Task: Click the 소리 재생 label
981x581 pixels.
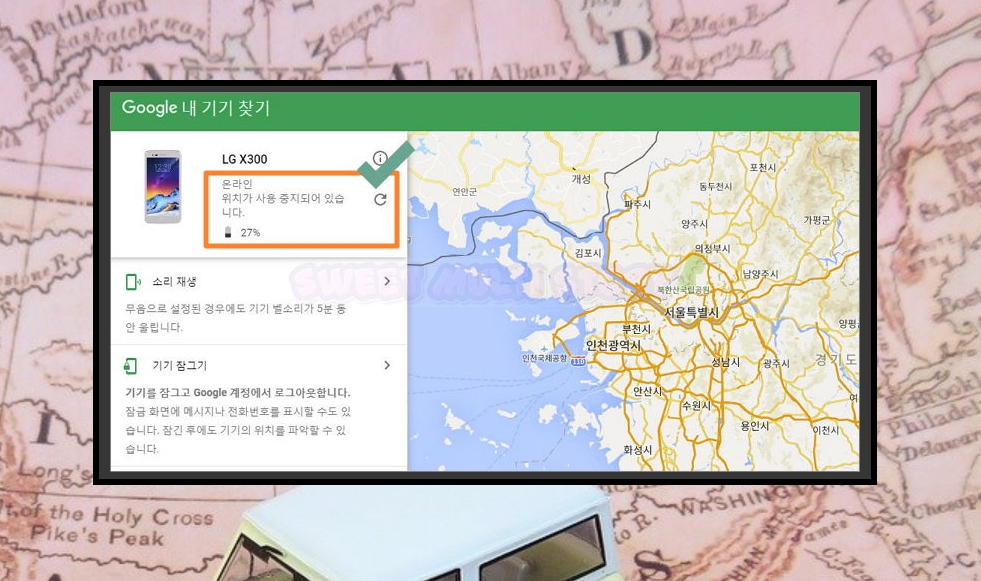Action: (174, 282)
